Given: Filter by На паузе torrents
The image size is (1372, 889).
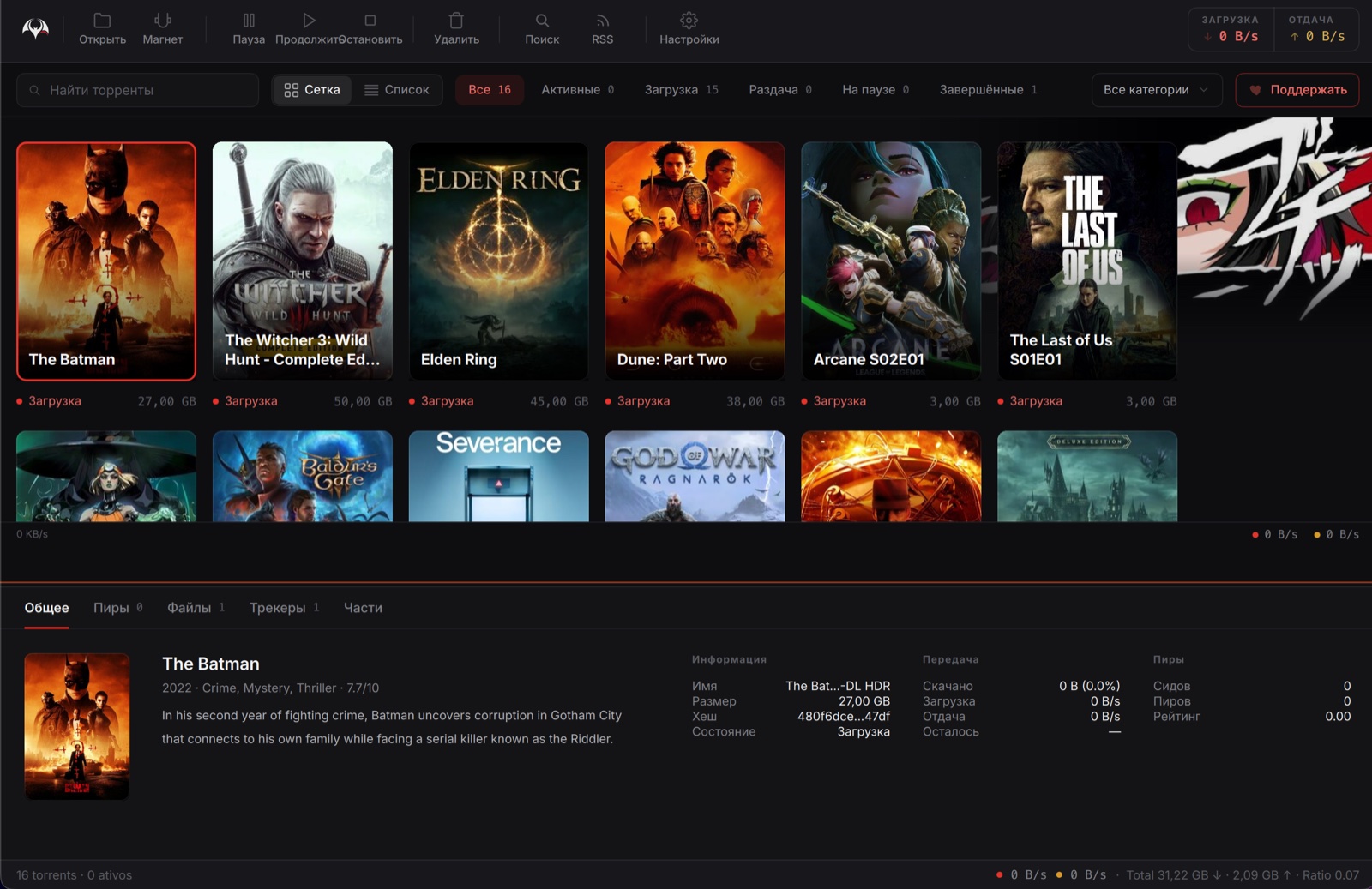Looking at the screenshot, I should click(x=876, y=90).
